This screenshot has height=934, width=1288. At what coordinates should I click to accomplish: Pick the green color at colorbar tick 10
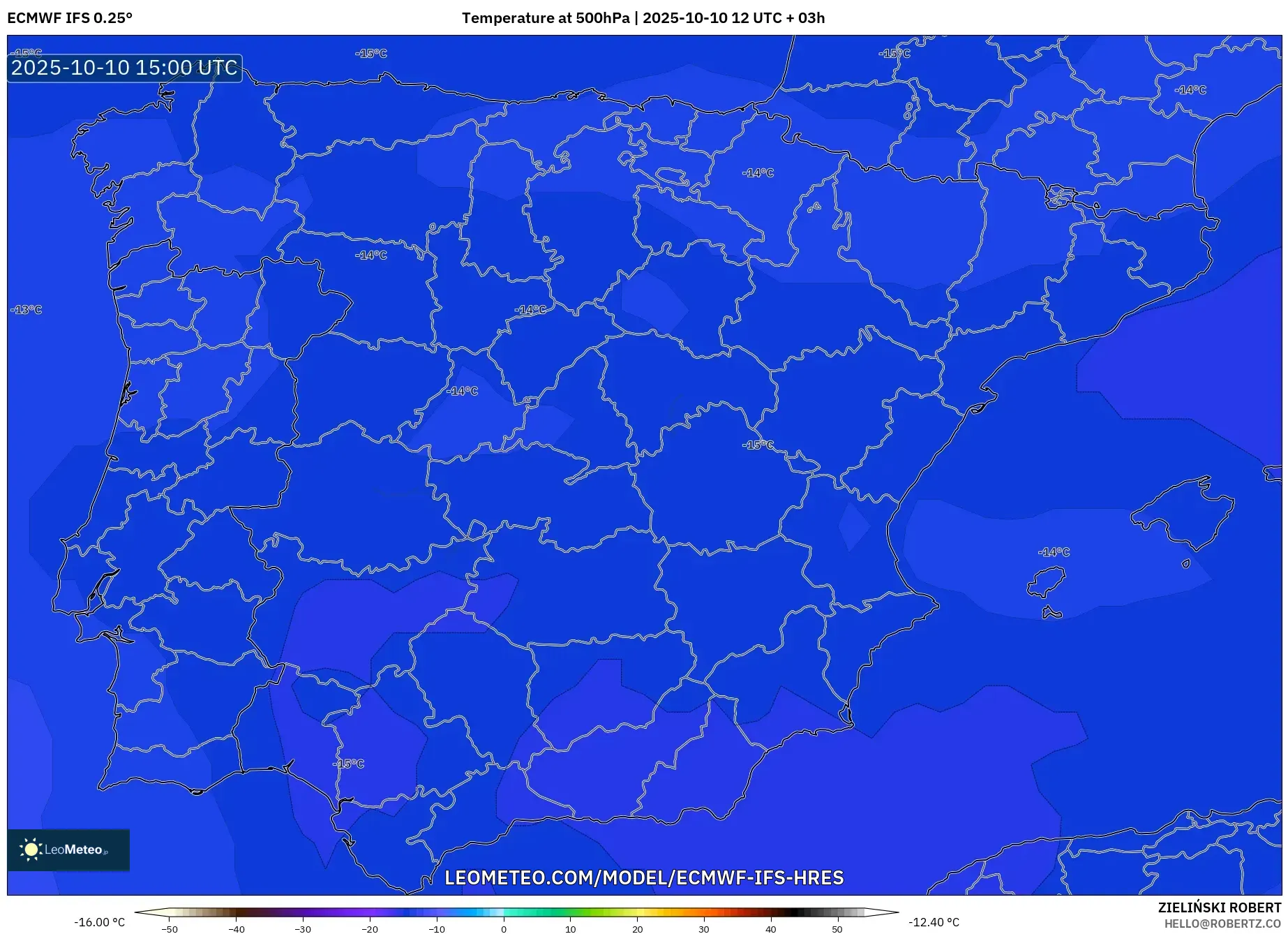point(571,912)
